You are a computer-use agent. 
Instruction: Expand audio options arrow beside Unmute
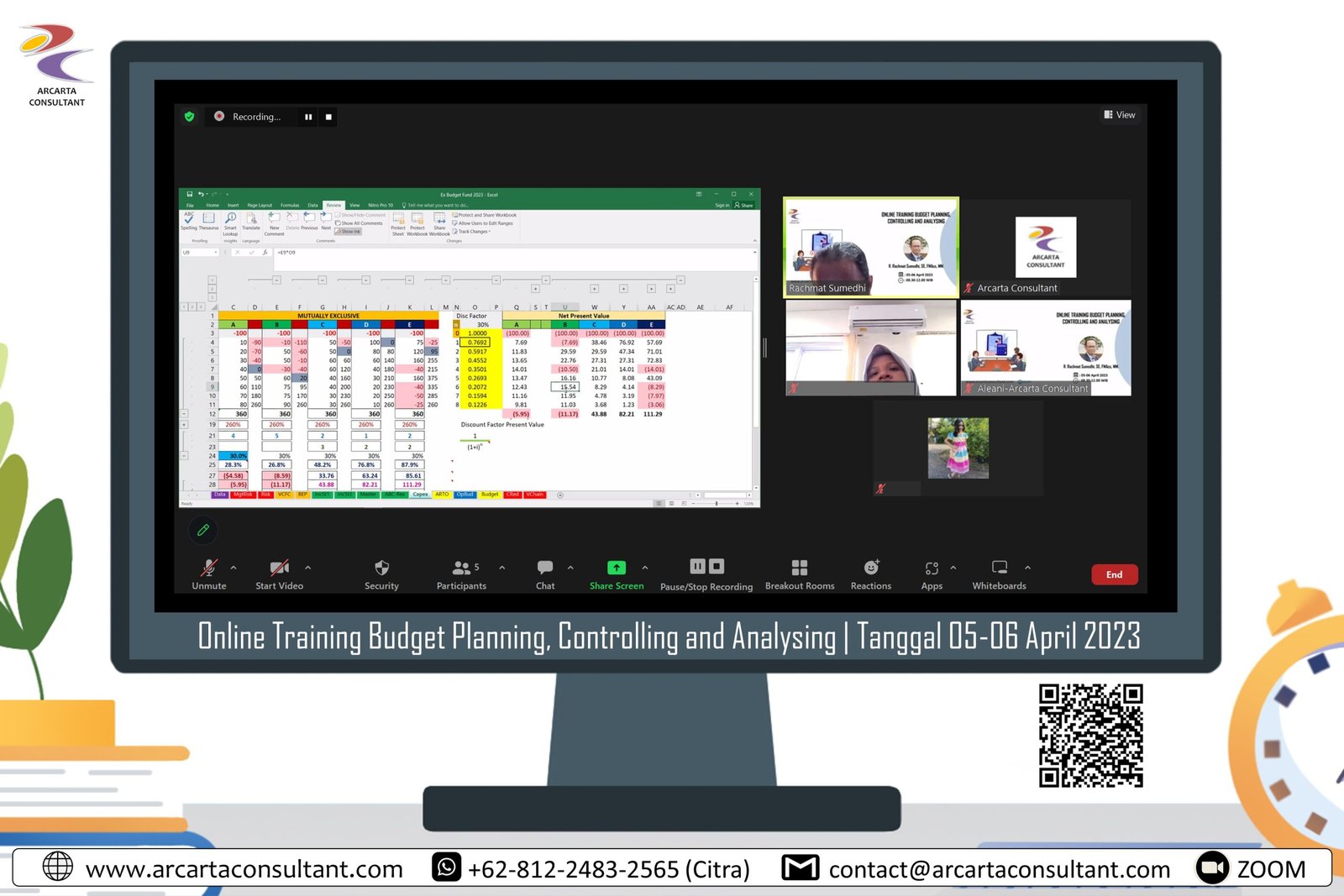coord(234,568)
